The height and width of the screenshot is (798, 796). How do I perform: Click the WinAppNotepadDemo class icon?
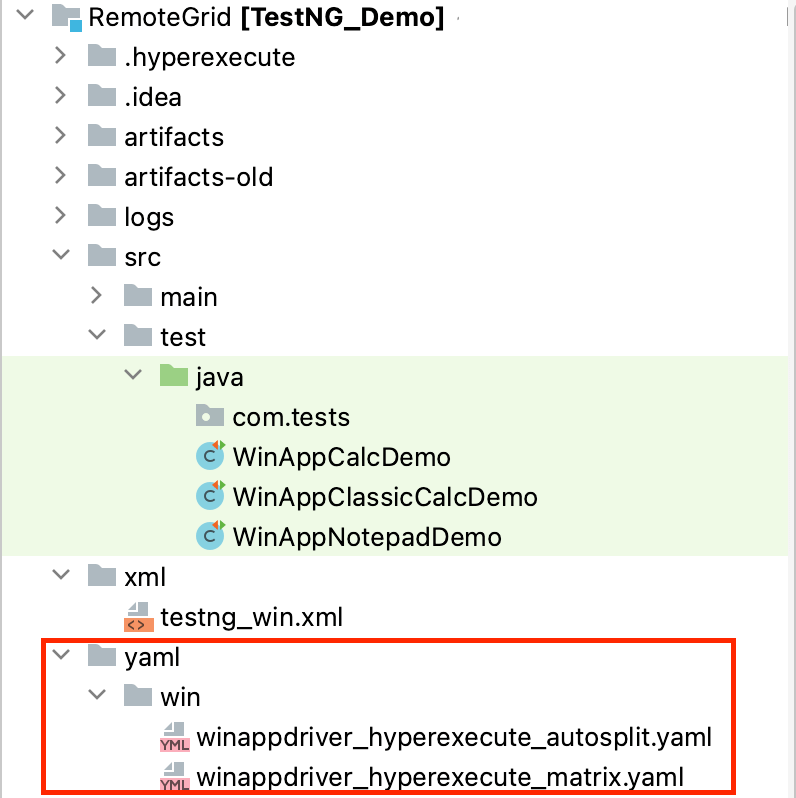[x=210, y=537]
